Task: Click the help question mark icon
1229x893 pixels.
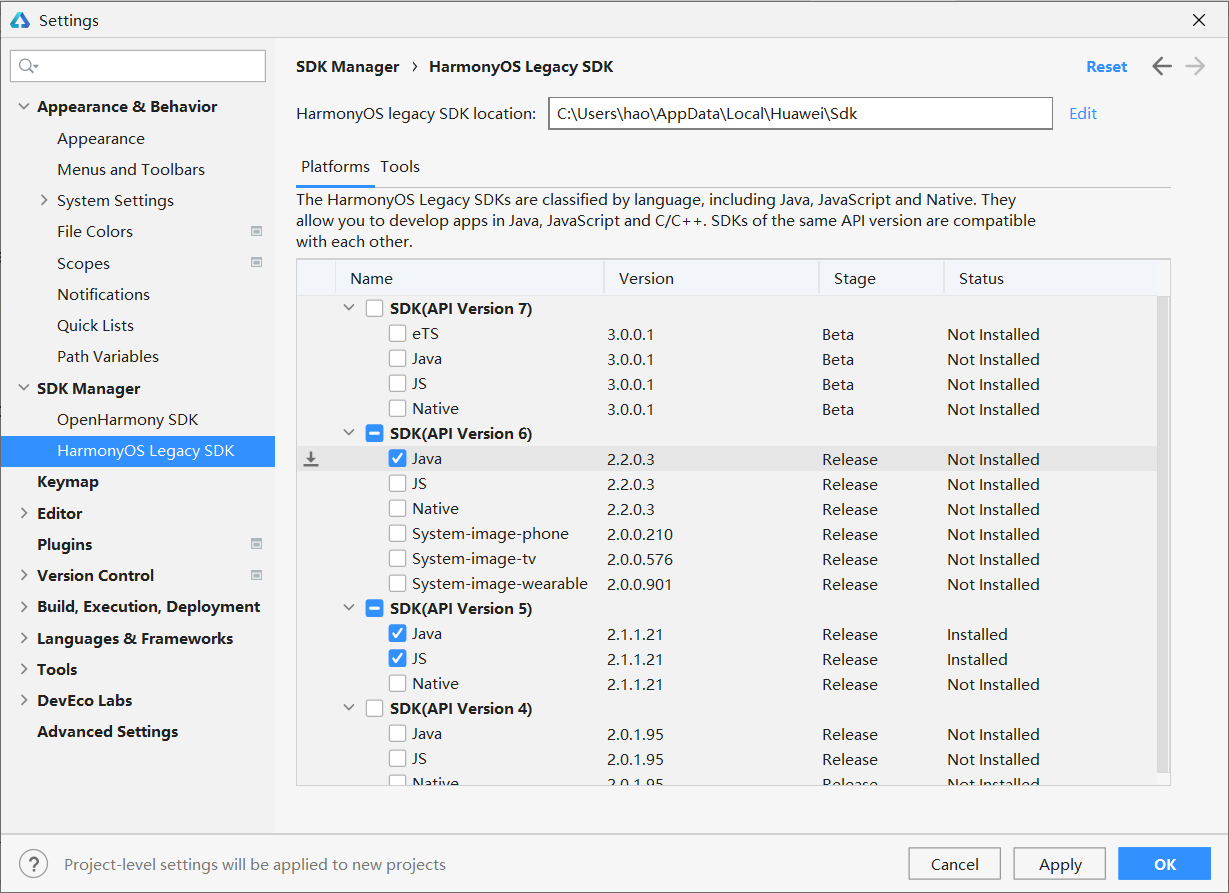Action: pyautogui.click(x=33, y=864)
